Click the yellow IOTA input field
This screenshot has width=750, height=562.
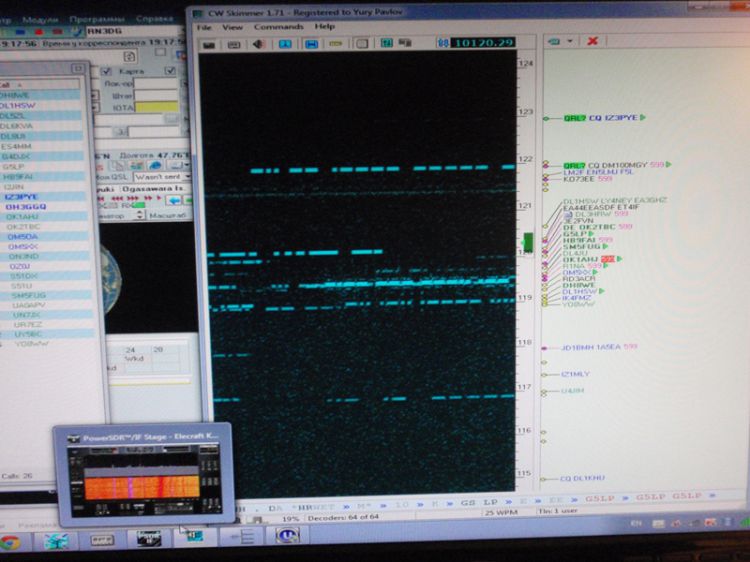point(156,107)
